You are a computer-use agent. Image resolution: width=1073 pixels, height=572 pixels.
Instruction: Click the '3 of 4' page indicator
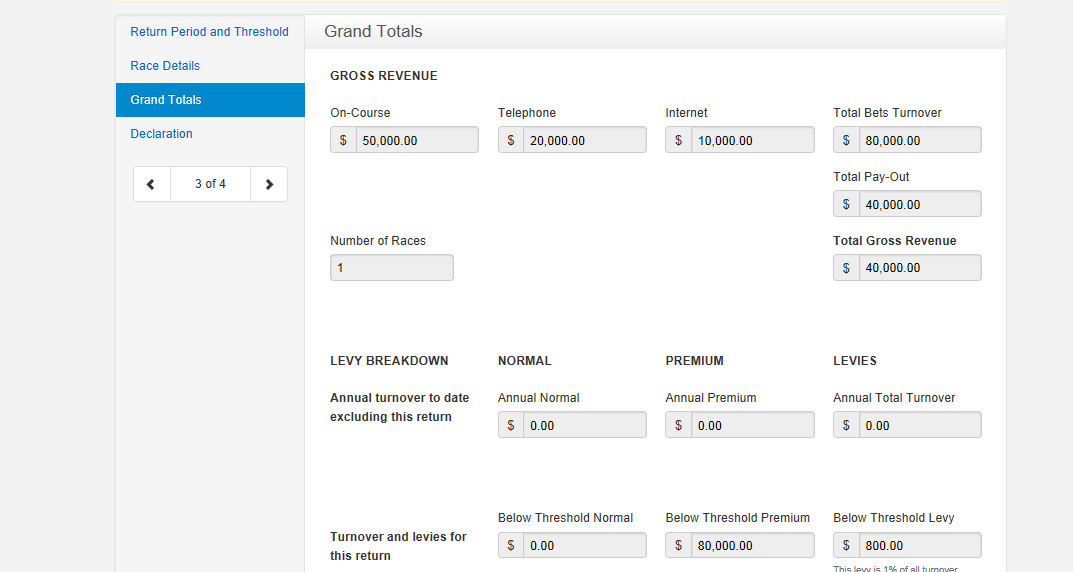[210, 184]
